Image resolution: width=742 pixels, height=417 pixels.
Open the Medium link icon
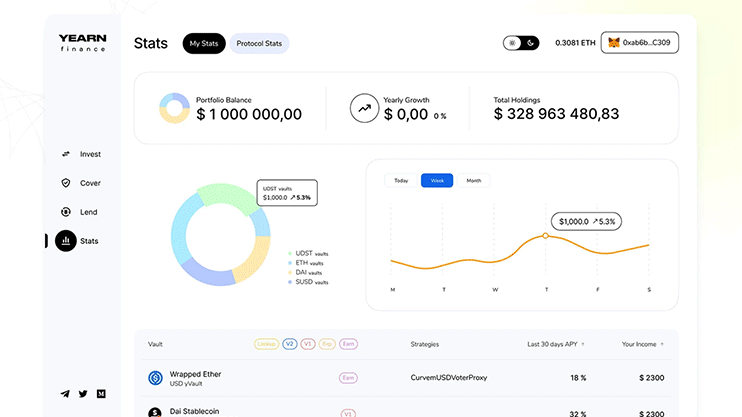pyautogui.click(x=101, y=394)
